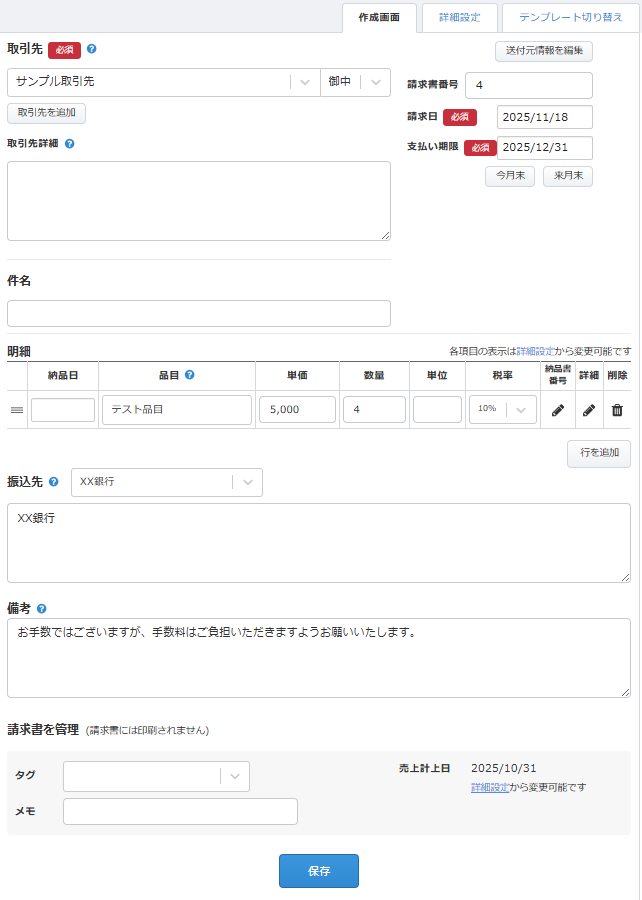Expand the タグ dropdown
Image resolution: width=642 pixels, height=900 pixels.
tap(234, 776)
